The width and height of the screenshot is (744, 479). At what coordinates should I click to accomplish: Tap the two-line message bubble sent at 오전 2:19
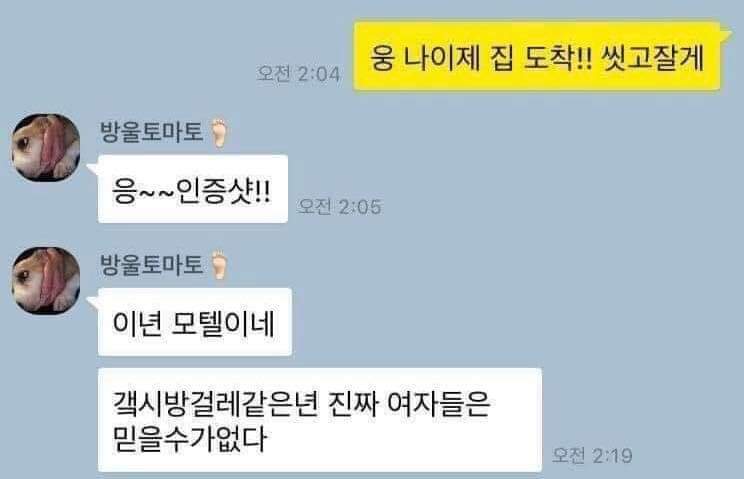tap(320, 420)
